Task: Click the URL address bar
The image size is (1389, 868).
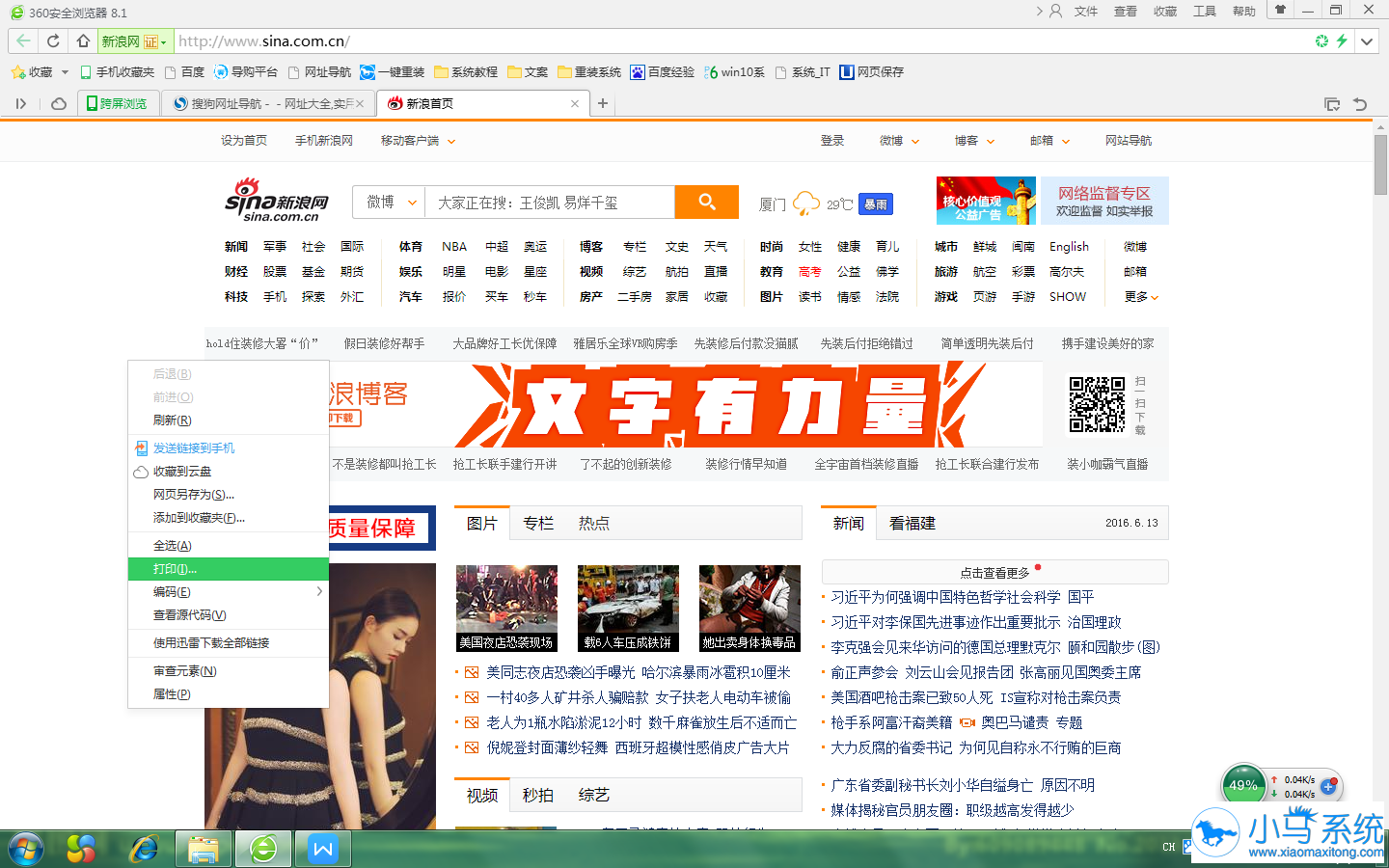Action: coord(743,41)
